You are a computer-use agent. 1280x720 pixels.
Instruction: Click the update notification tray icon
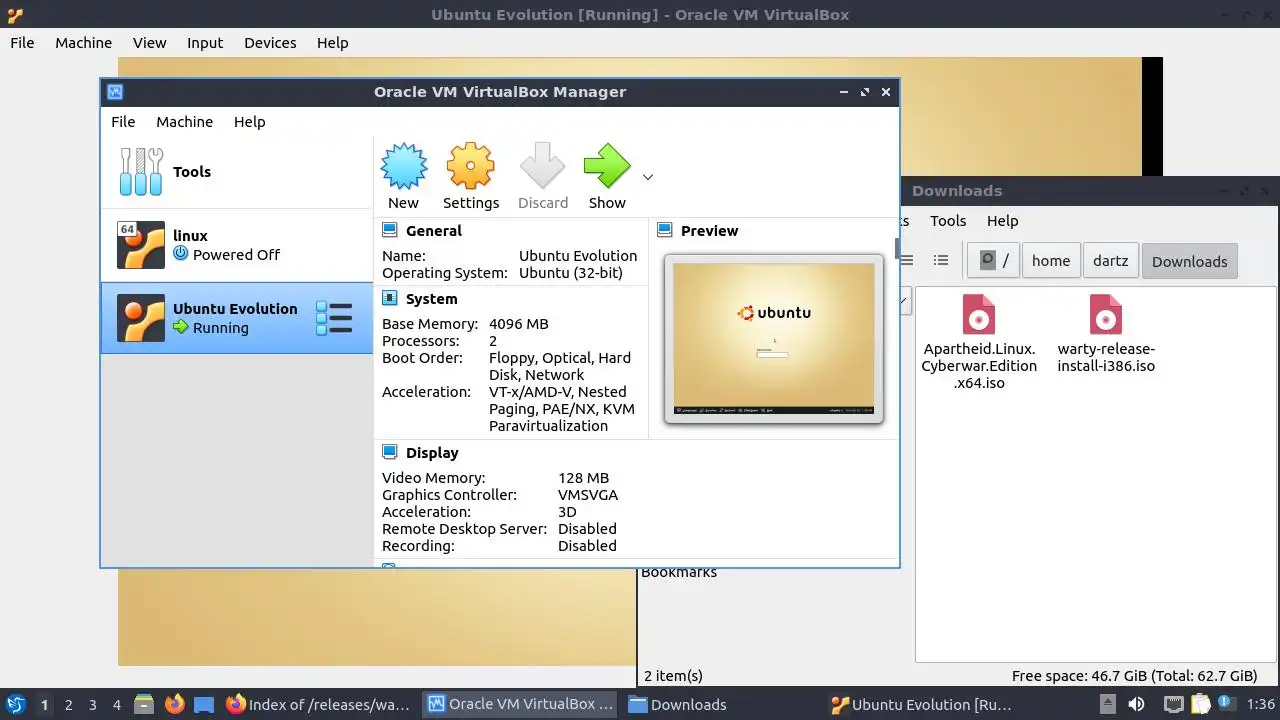1226,704
